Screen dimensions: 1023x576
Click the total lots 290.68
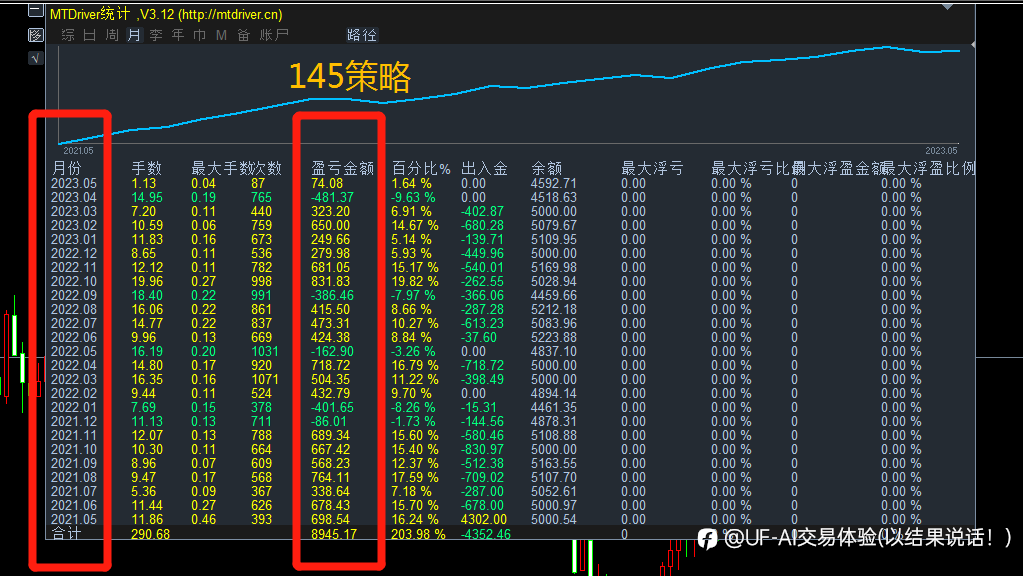pos(151,534)
